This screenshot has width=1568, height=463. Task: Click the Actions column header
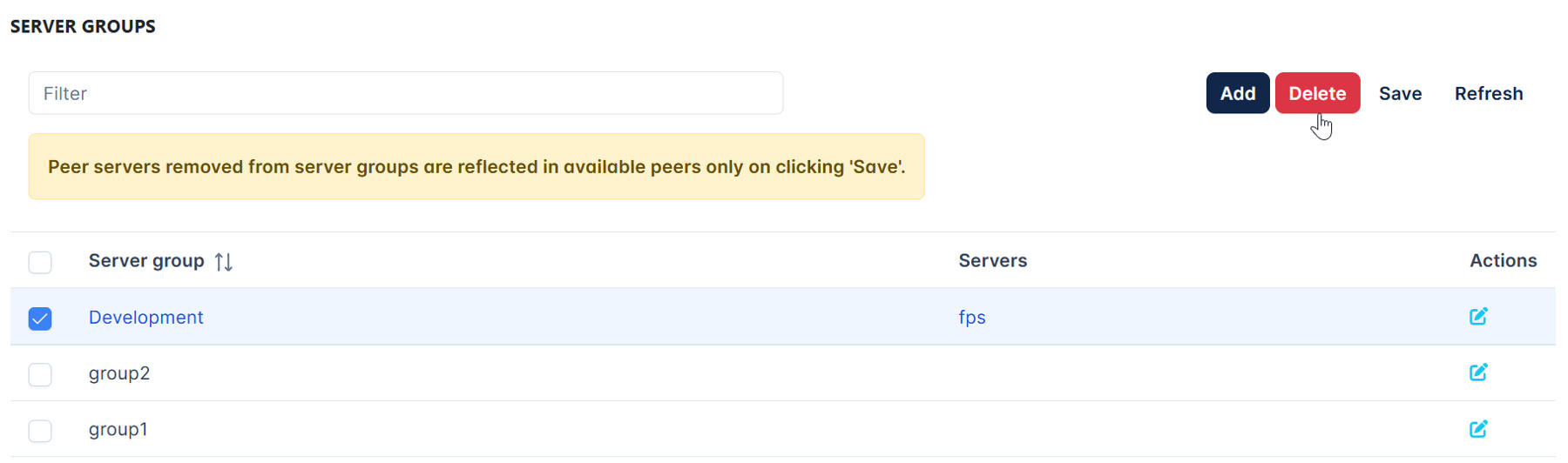pos(1503,260)
